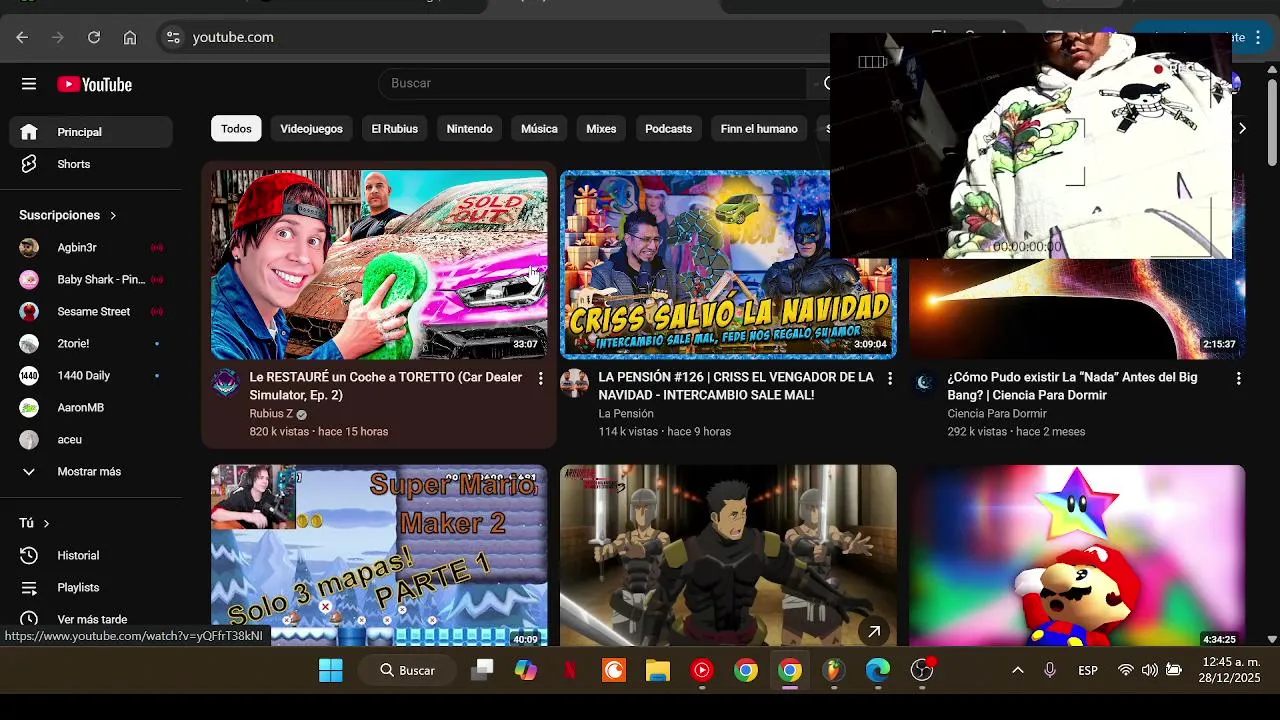Screen dimensions: 1280x720
Task: Open 1440 Daily channel subscription
Action: point(91,375)
